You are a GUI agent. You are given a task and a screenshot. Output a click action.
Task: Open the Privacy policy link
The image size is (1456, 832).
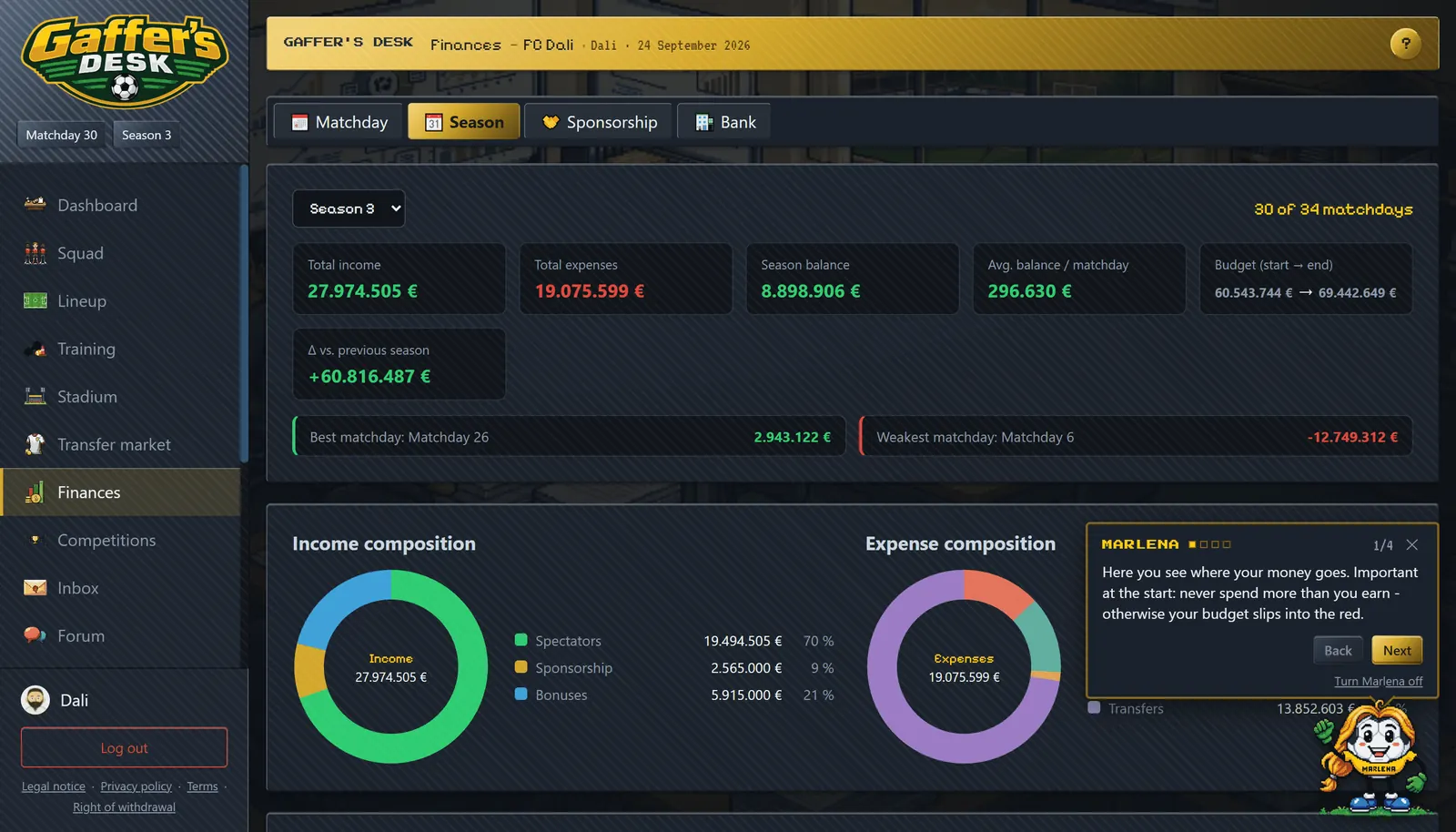[136, 786]
